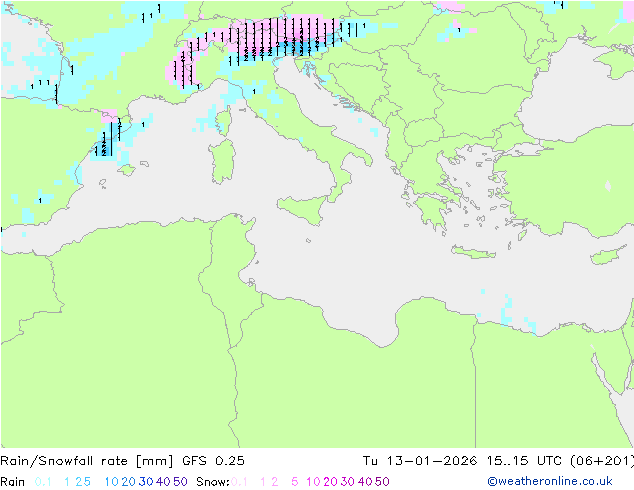Viewport: 634px width, 490px height.
Task: Click the "(06+201)" forecast run text
Action: point(602,461)
